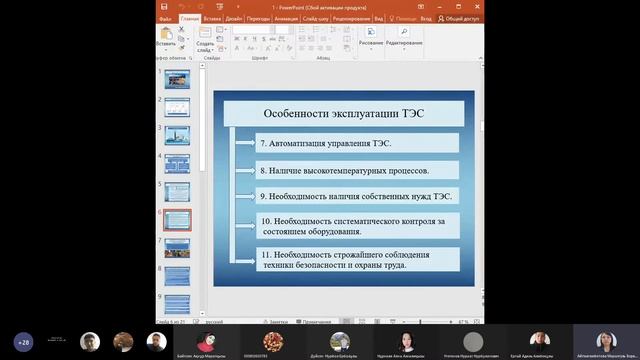Select slide 7 thumbnail

(x=177, y=248)
